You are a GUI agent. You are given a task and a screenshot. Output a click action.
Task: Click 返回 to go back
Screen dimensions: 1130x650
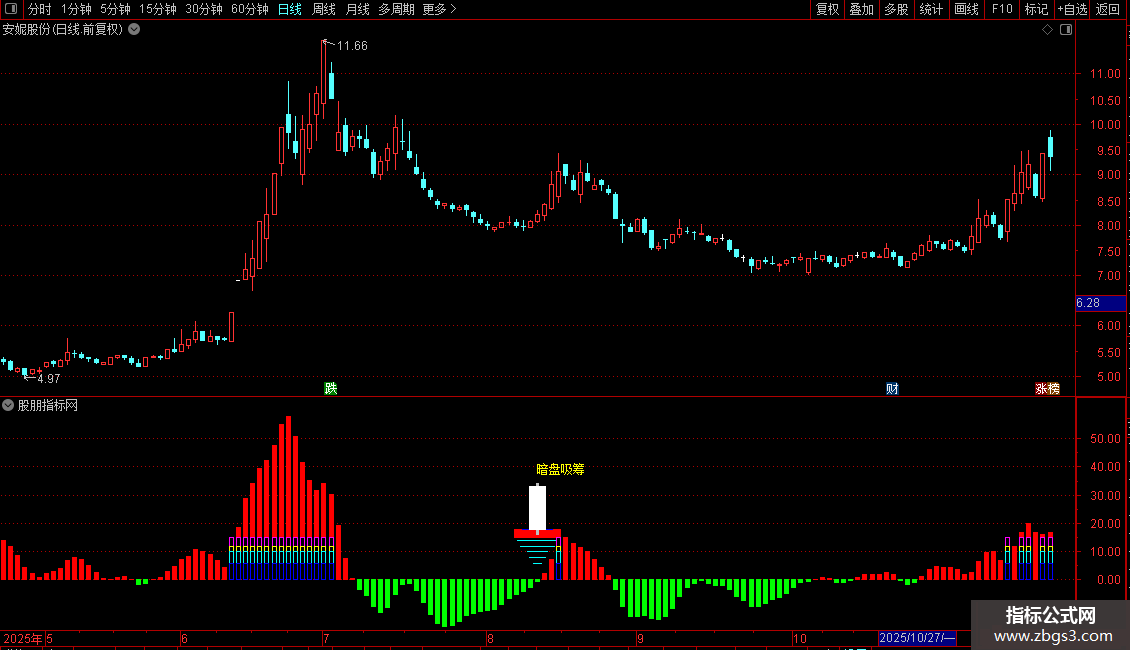[x=1108, y=9]
